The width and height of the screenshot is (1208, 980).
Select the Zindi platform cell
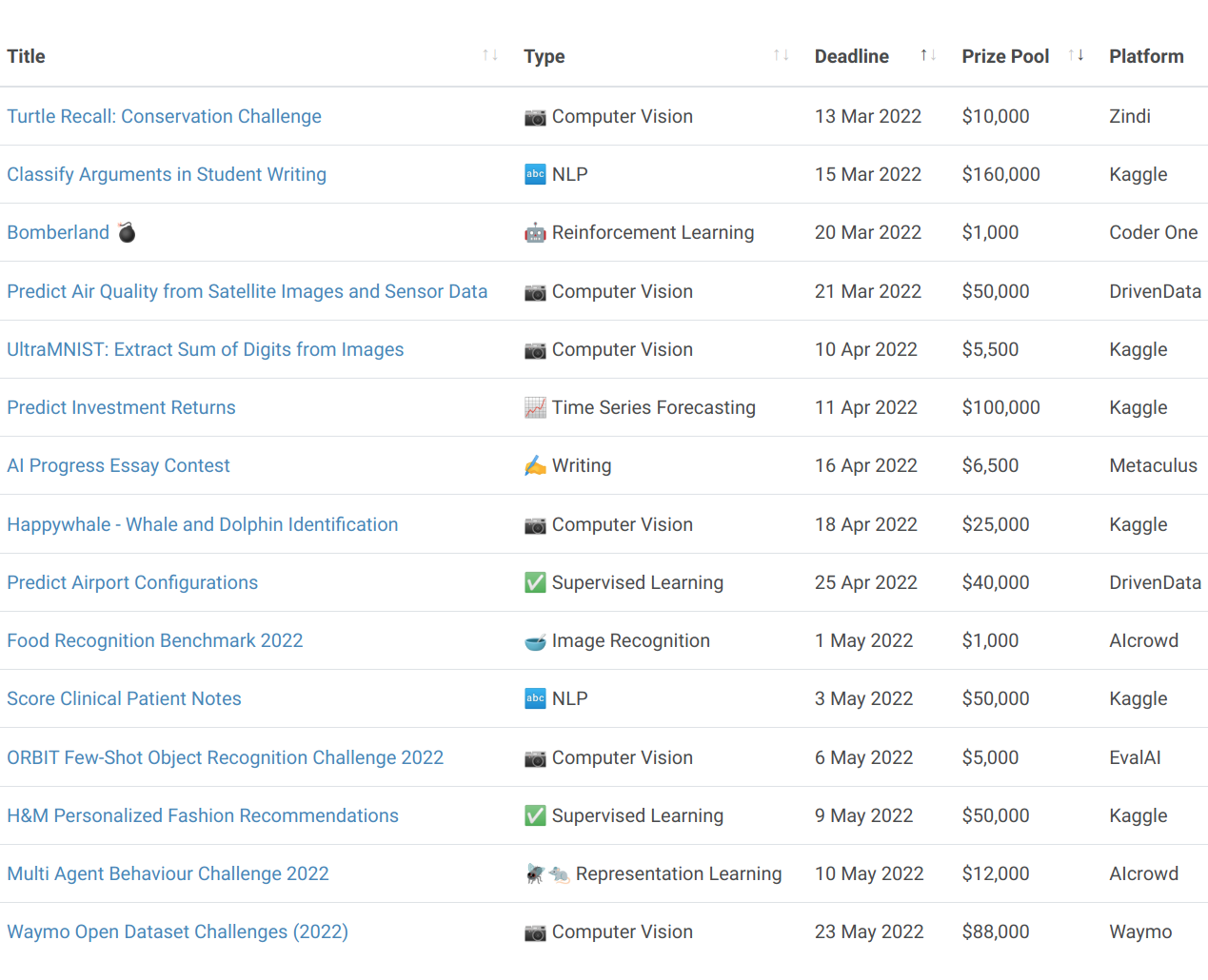(1130, 116)
